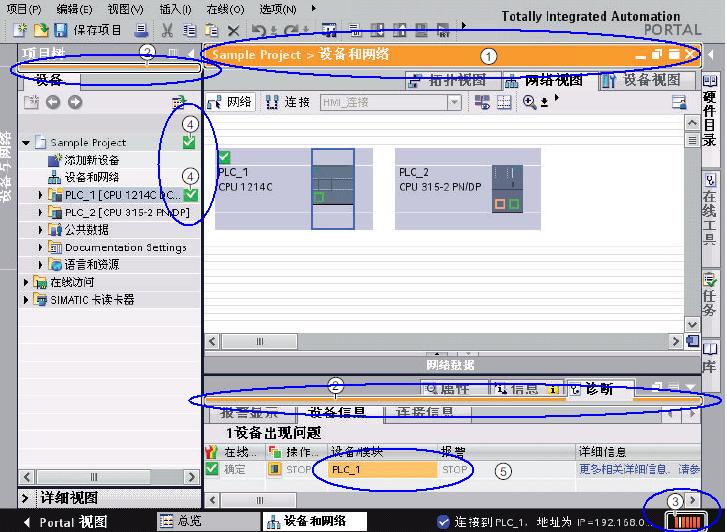727x532 pixels.
Task: Click the PLC_2 CPU 315-2 device graphic
Action: click(x=507, y=189)
